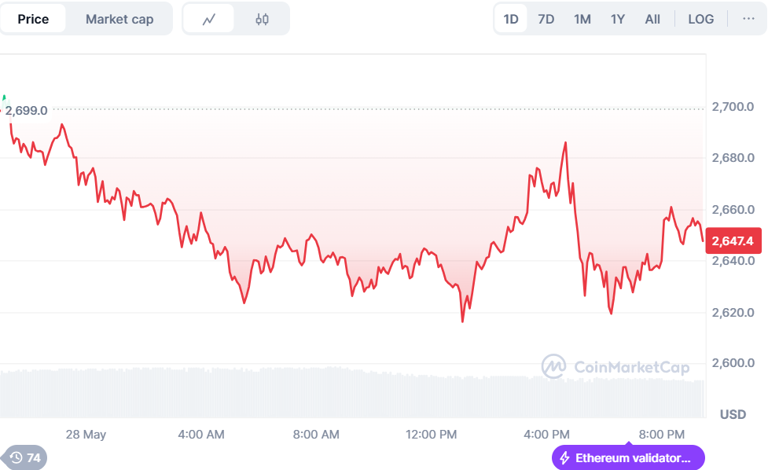768x470 pixels.
Task: Open the three-dot more options menu
Action: click(x=748, y=19)
